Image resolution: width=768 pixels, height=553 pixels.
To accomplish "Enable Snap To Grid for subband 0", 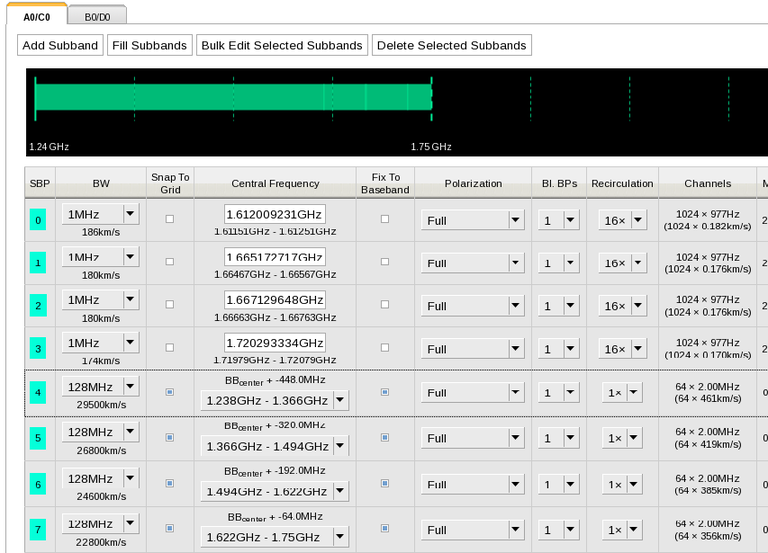I will [x=169, y=219].
